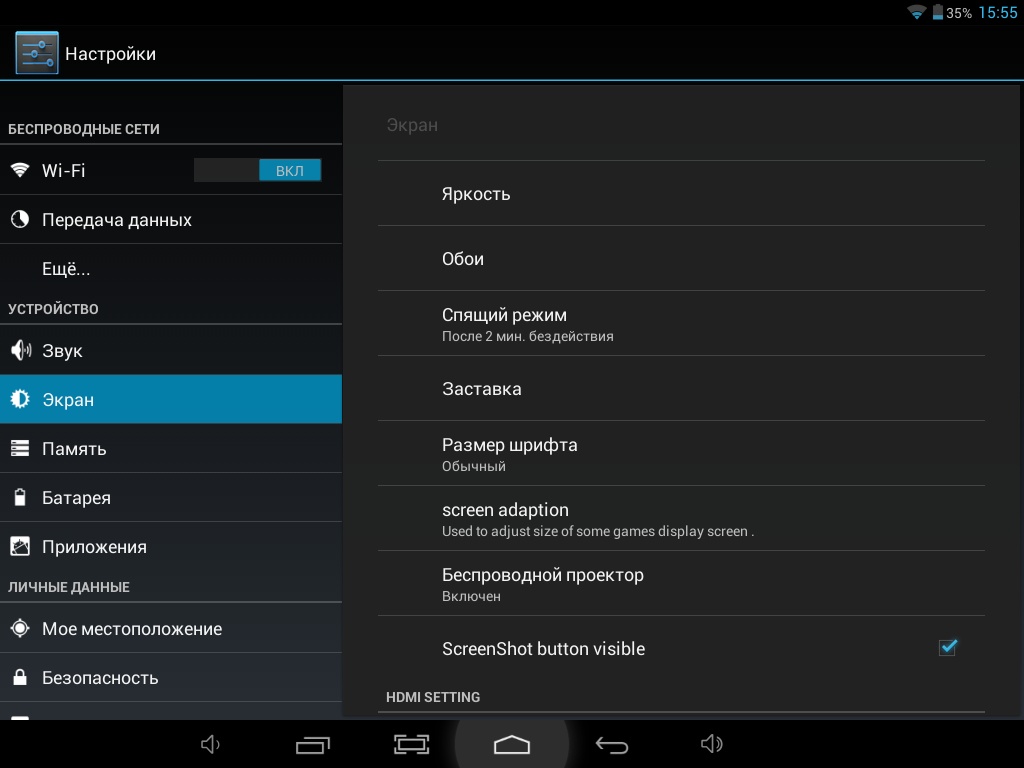Viewport: 1024px width, 768px height.
Task: Open Размер шрифта font size chooser
Action: 680,454
